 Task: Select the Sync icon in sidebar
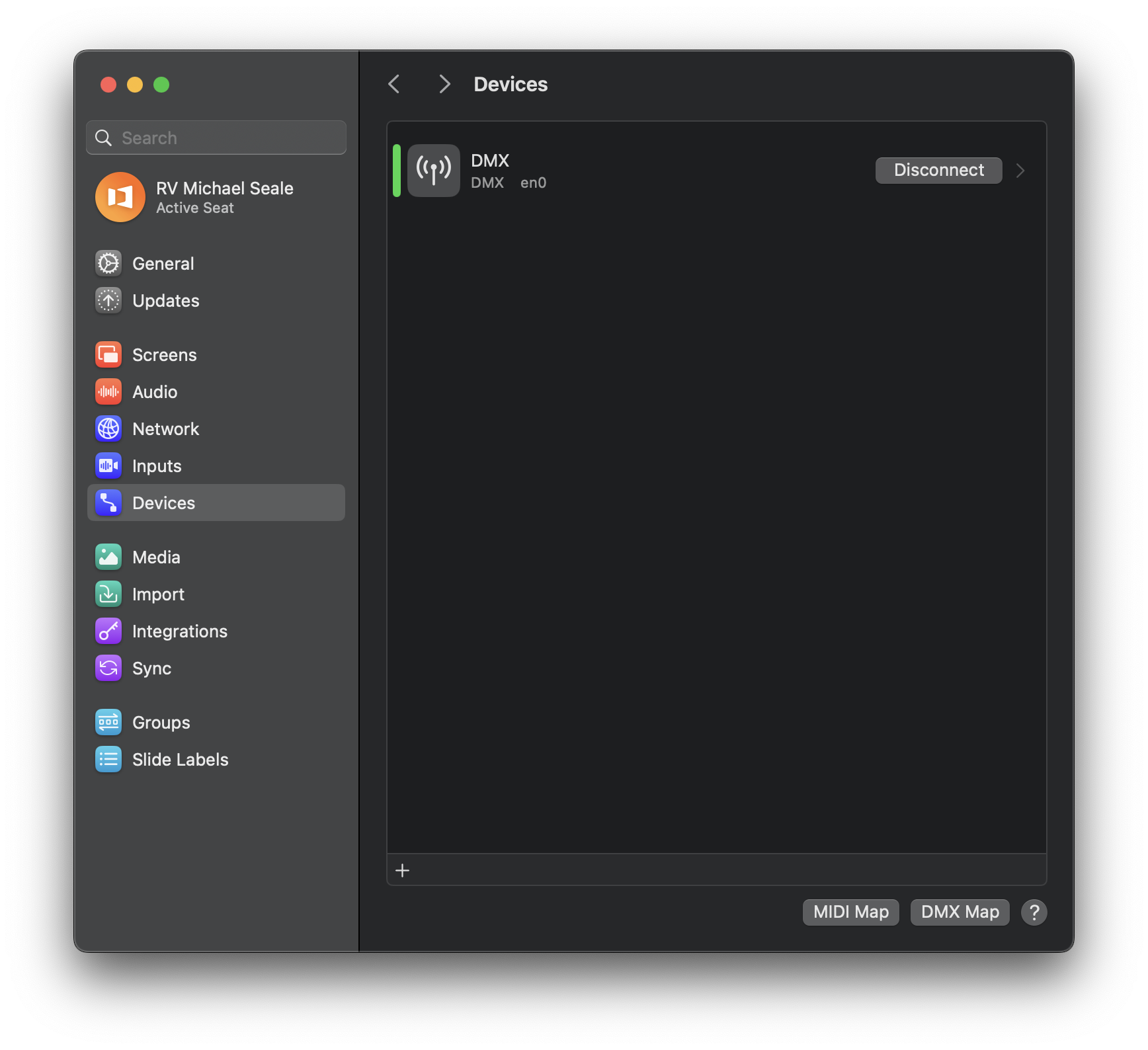tap(108, 668)
